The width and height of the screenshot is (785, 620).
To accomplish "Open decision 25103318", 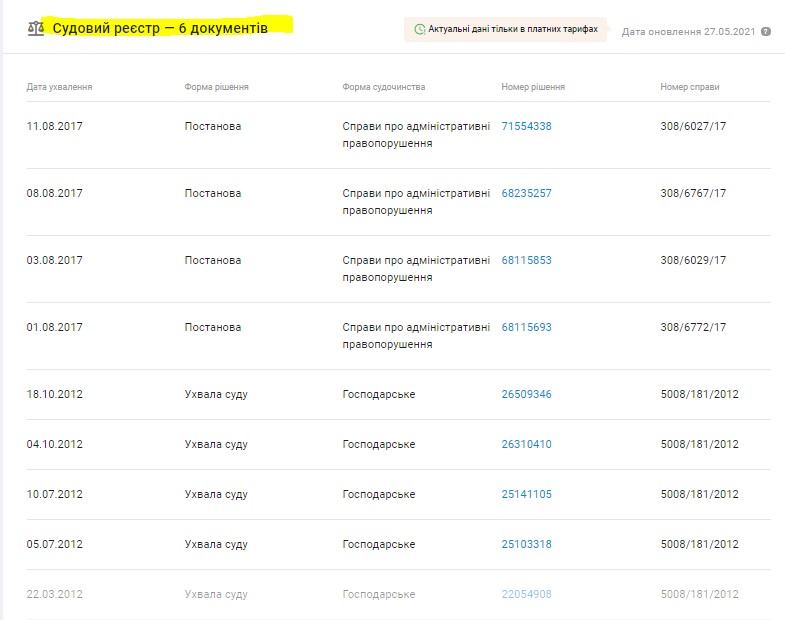I will [x=526, y=545].
